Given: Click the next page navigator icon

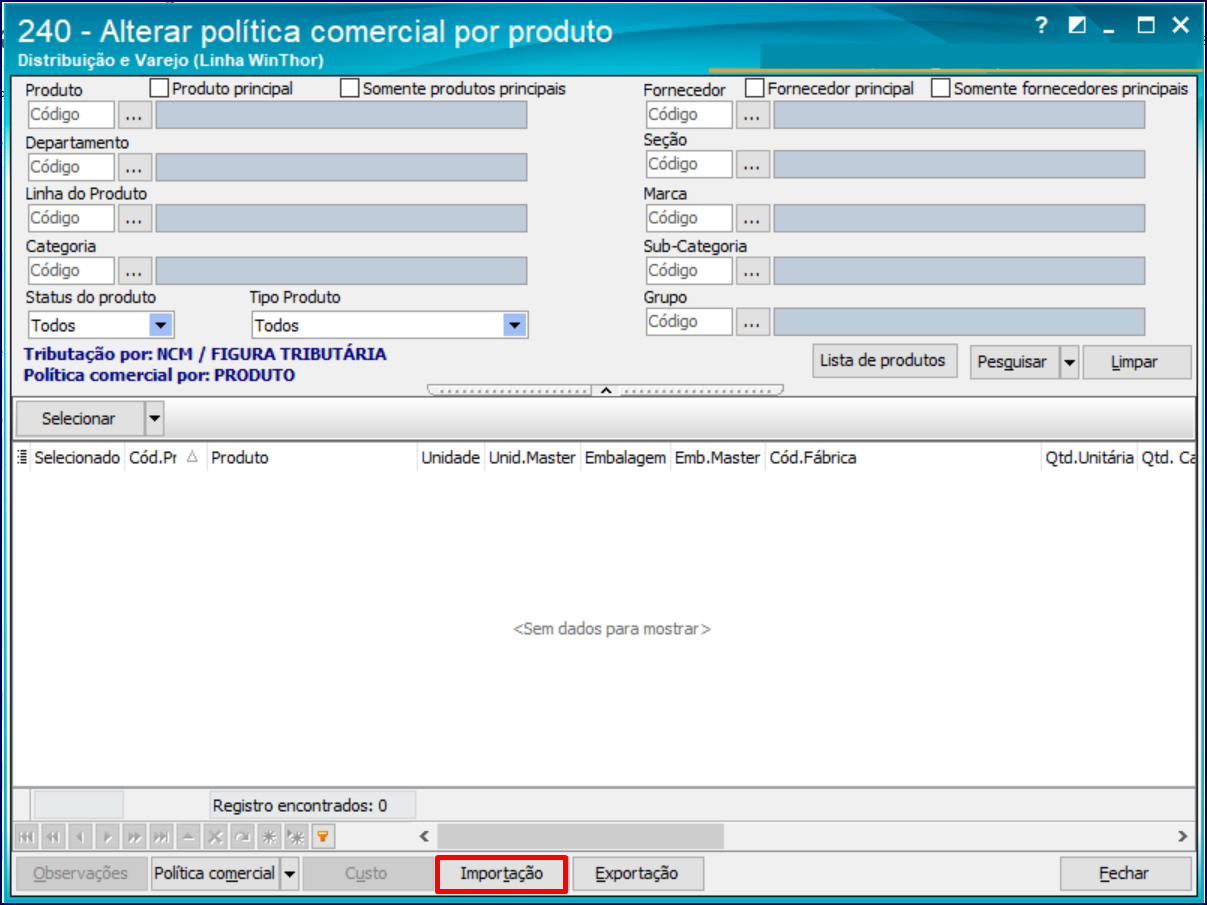Looking at the screenshot, I should [x=134, y=836].
